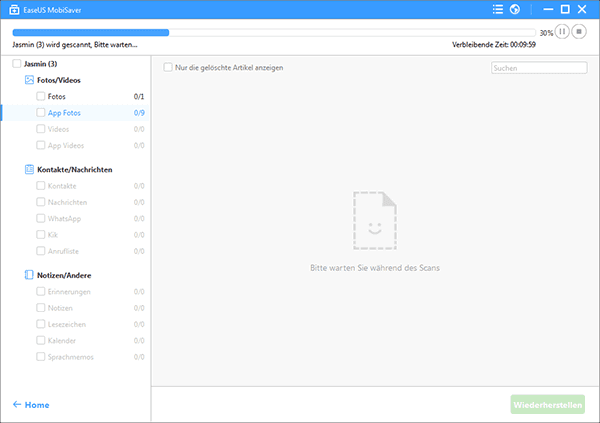Open the Notizen/Andere group heading
This screenshot has height=423, width=600.
(64, 275)
